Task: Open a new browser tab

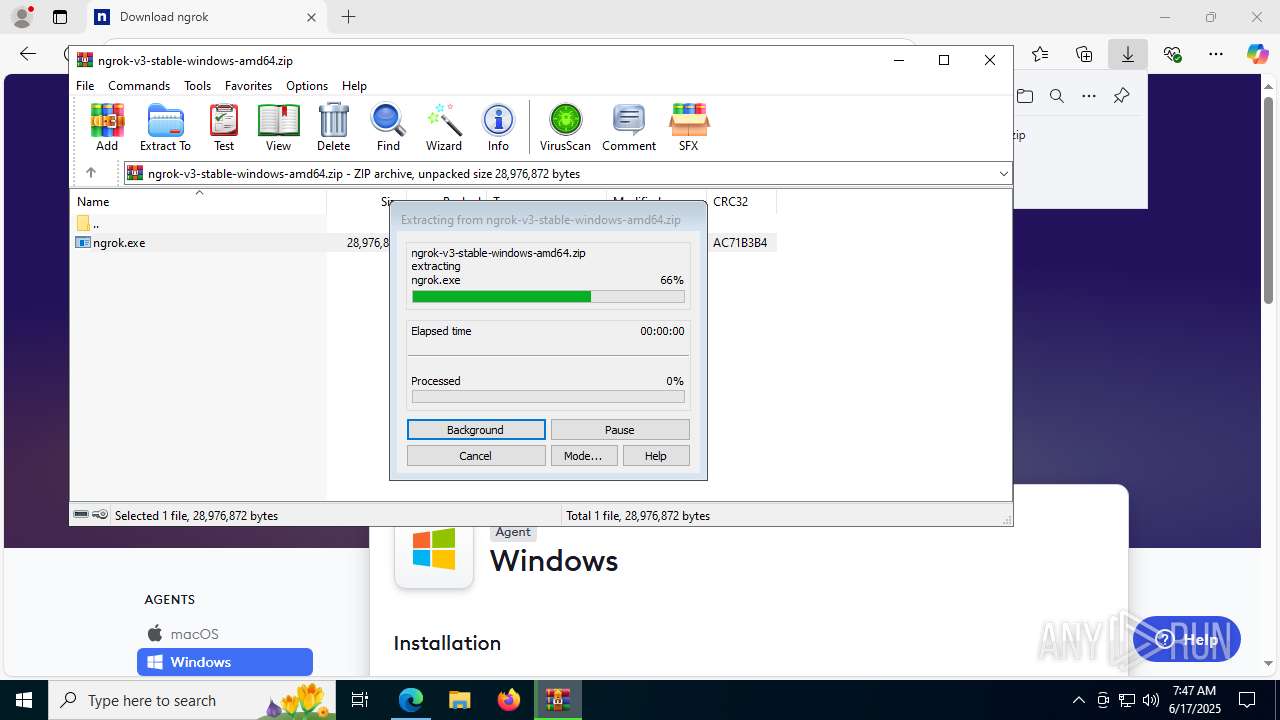Action: pyautogui.click(x=348, y=17)
